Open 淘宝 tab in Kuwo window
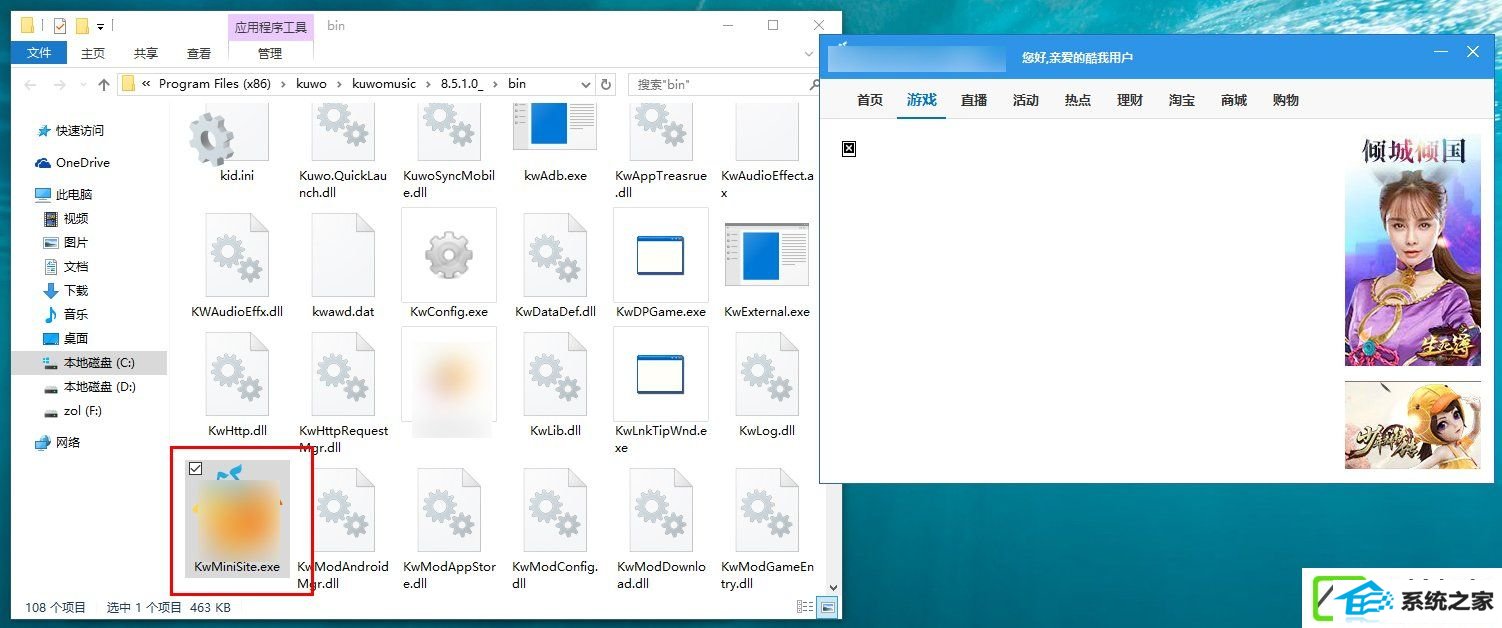This screenshot has height=628, width=1502. pos(1182,100)
